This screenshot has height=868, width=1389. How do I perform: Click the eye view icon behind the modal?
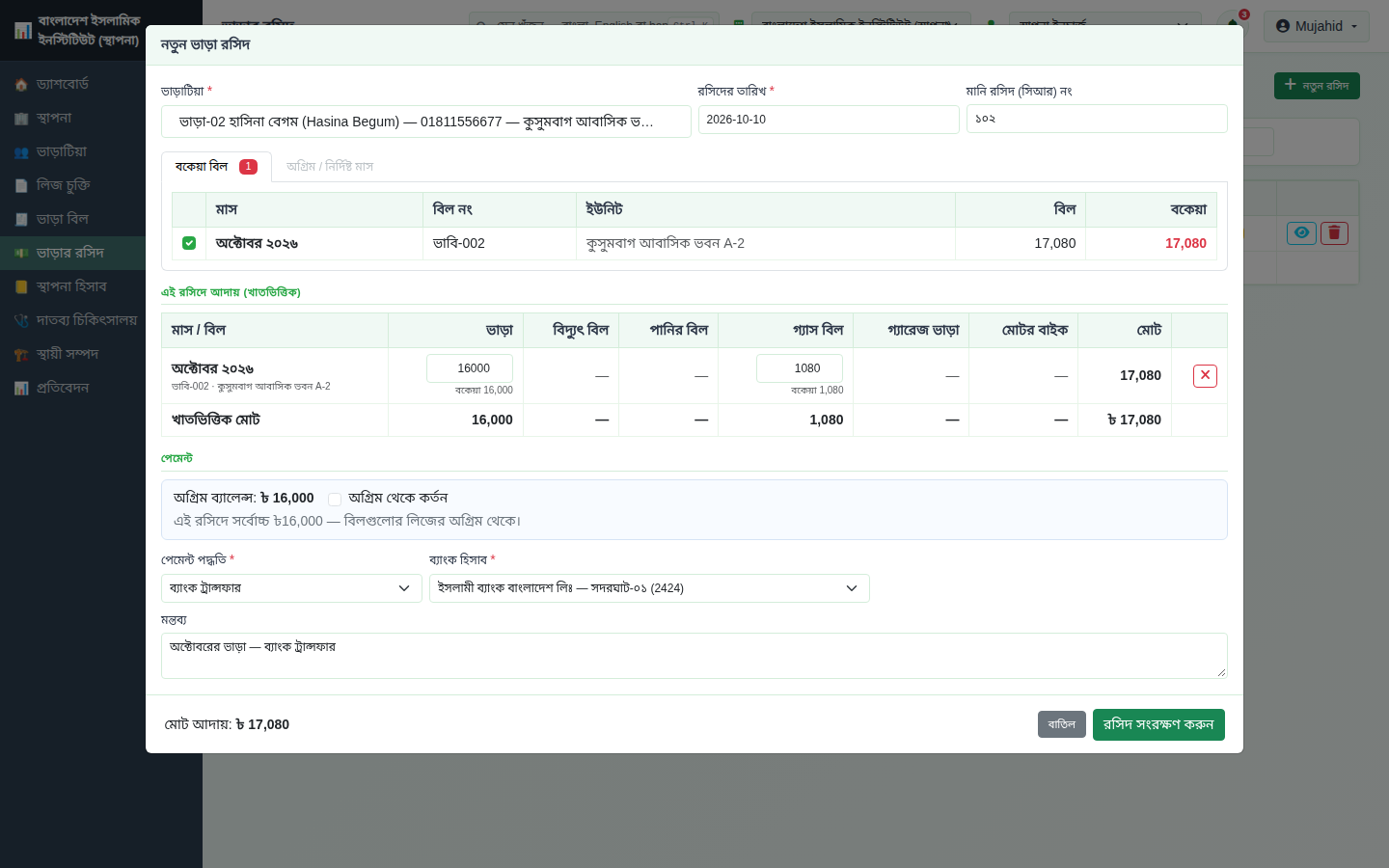coord(1301,232)
